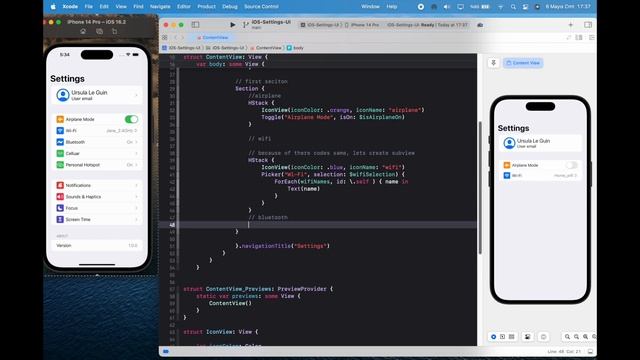The height and width of the screenshot is (360, 640).
Task: Select the selectable preview mode icon
Action: 502,337
